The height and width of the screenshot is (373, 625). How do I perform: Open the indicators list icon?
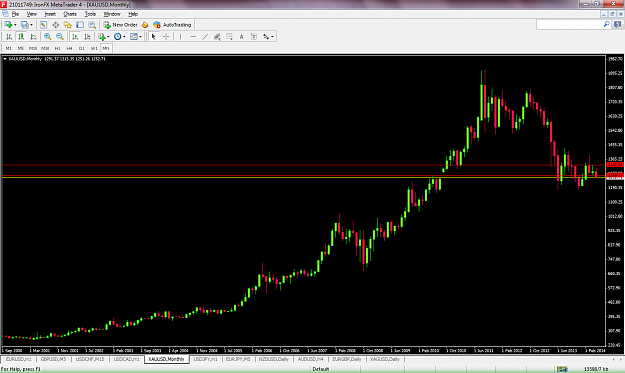tap(102, 37)
